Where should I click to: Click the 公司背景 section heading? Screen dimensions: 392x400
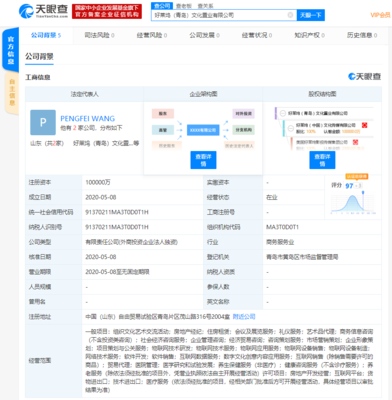click(39, 56)
